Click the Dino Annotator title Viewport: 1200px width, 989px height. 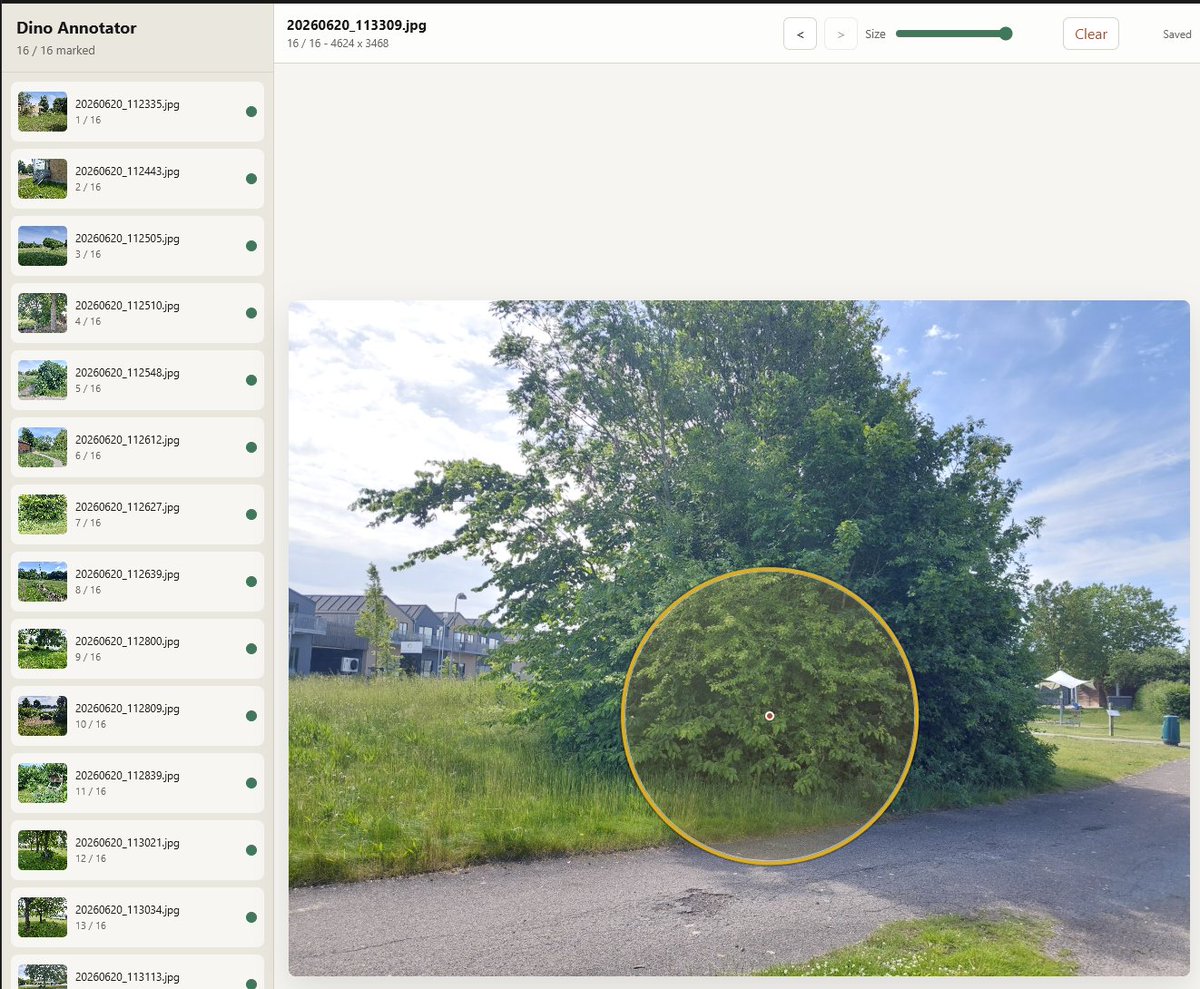pos(76,28)
